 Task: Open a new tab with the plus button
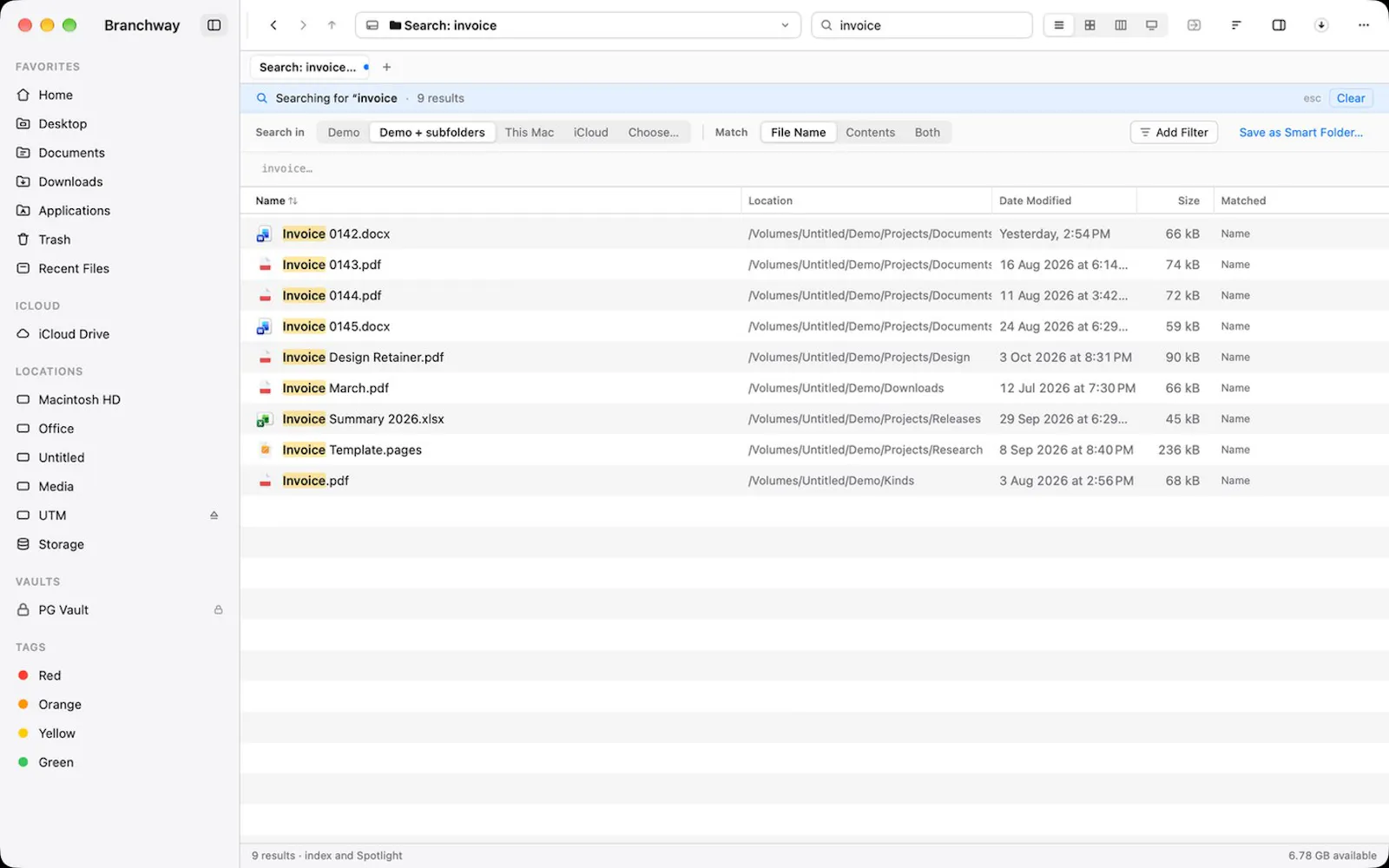click(x=386, y=67)
